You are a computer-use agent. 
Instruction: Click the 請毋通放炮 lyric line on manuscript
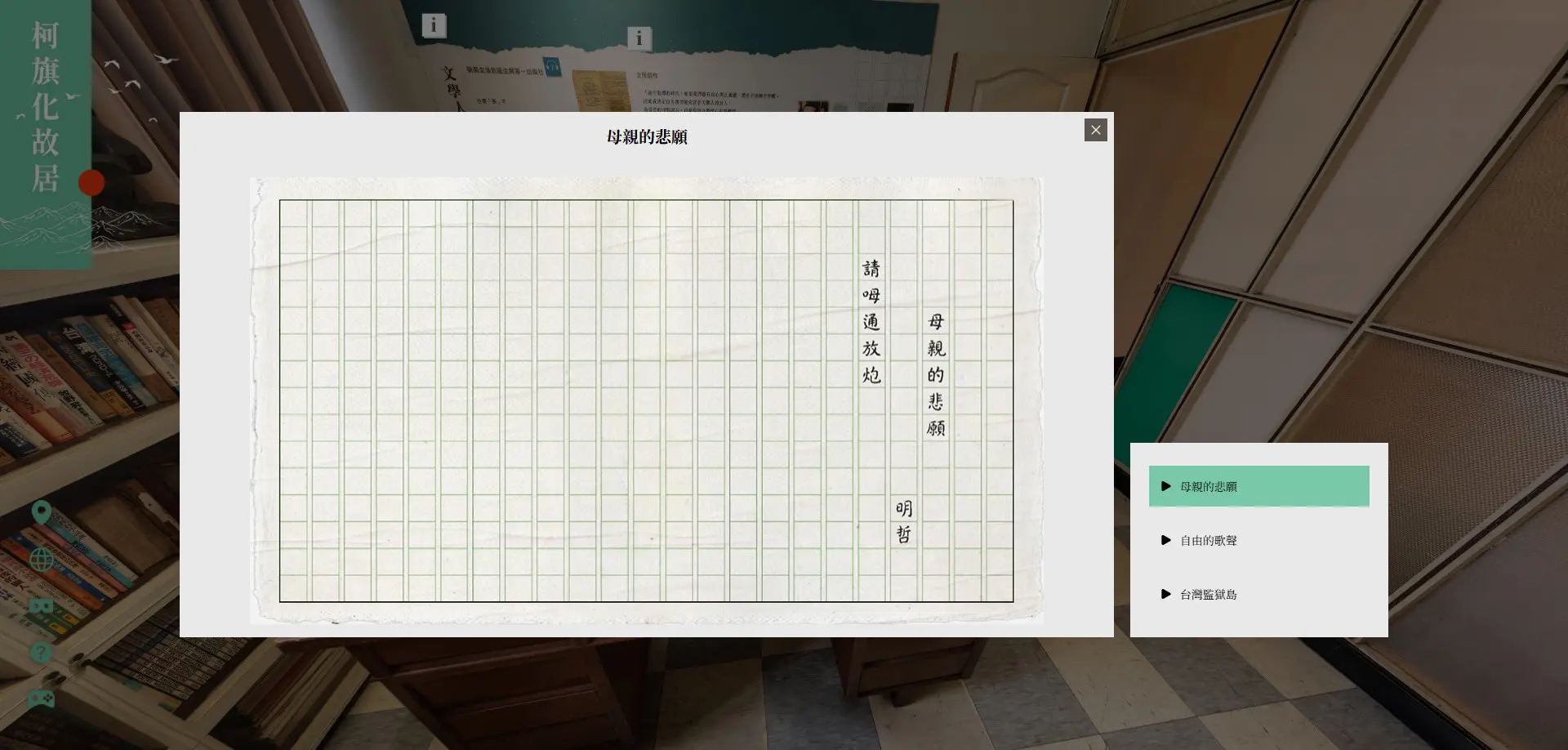(871, 322)
